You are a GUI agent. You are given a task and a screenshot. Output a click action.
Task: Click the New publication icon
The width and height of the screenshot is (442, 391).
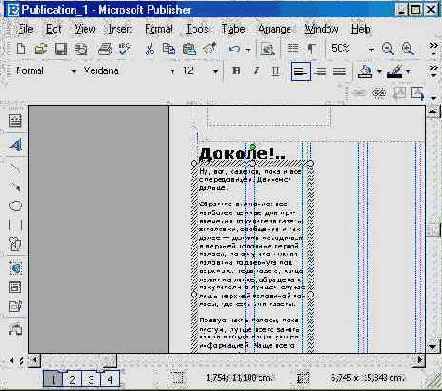pos(21,49)
